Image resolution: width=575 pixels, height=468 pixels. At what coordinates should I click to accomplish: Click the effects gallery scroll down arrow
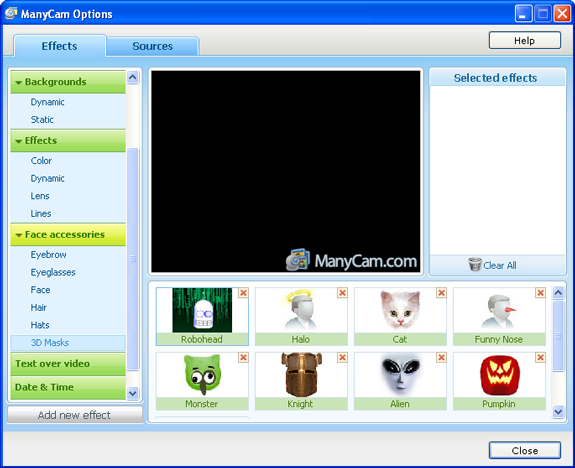[x=558, y=412]
